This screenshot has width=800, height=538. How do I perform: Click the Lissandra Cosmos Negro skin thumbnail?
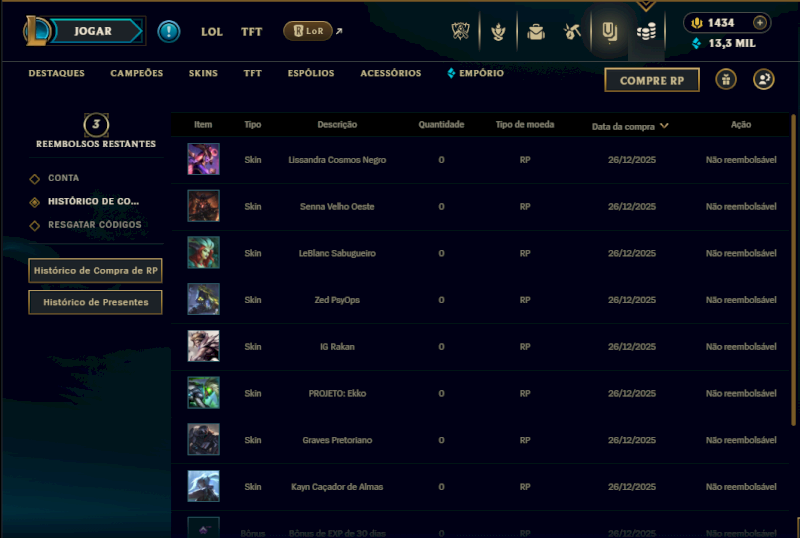pos(204,159)
